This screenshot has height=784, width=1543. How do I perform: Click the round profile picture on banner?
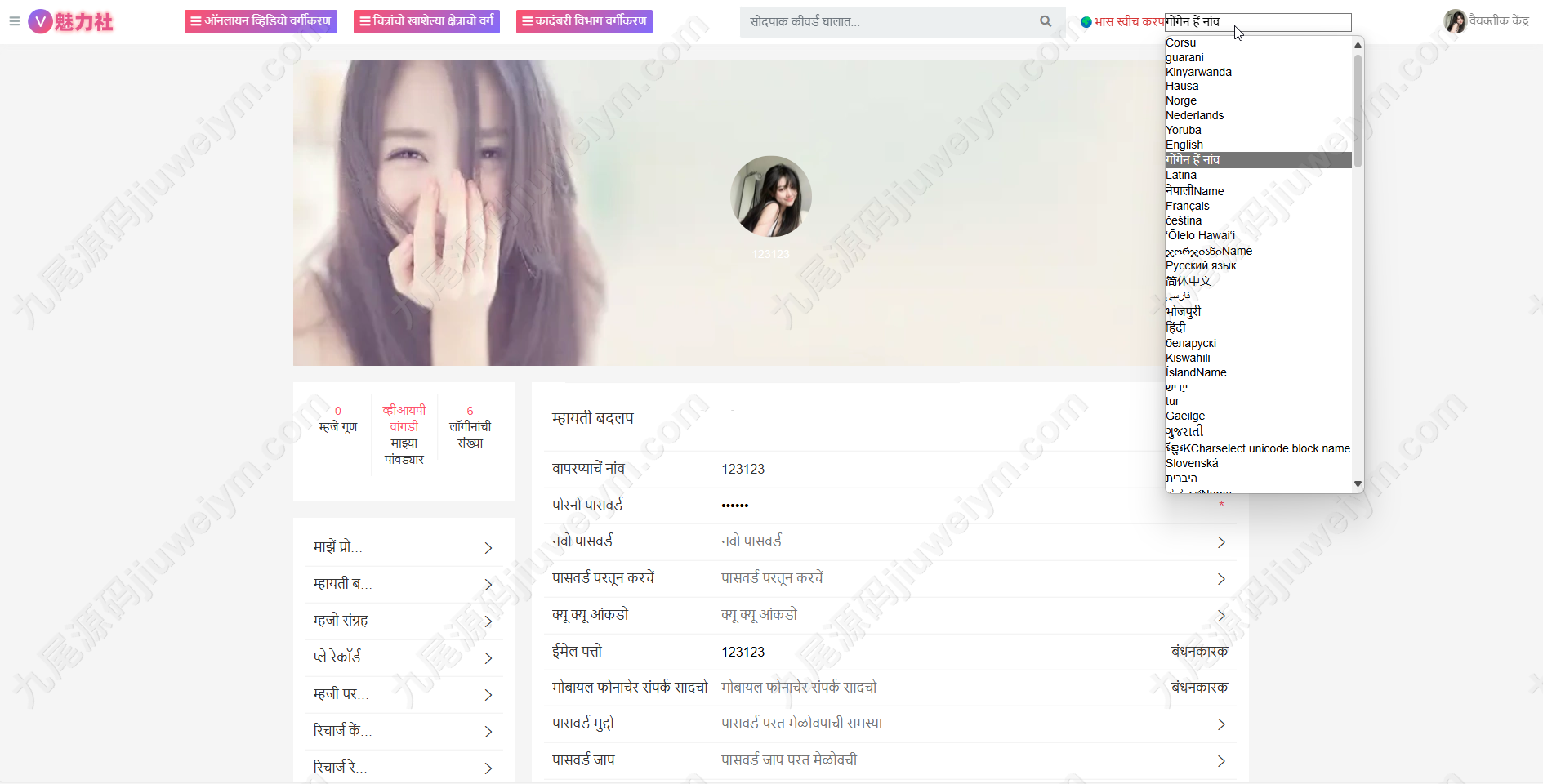pos(770,197)
